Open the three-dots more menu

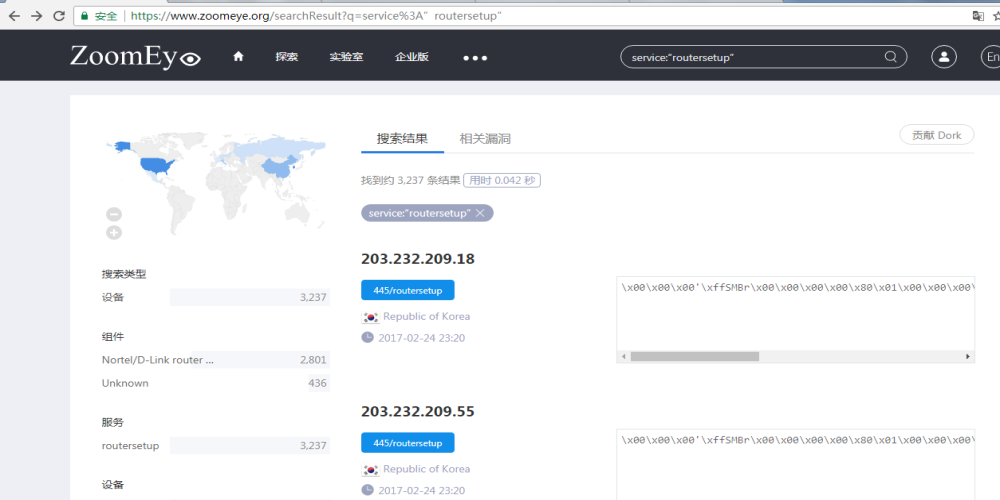pyautogui.click(x=475, y=57)
